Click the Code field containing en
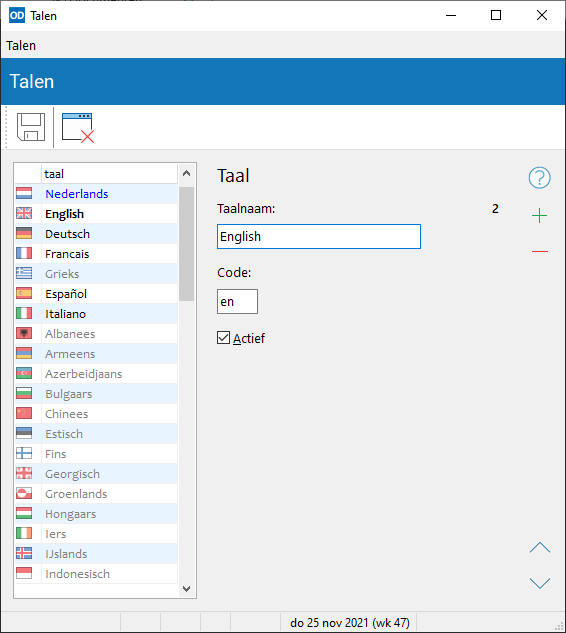 (x=237, y=302)
